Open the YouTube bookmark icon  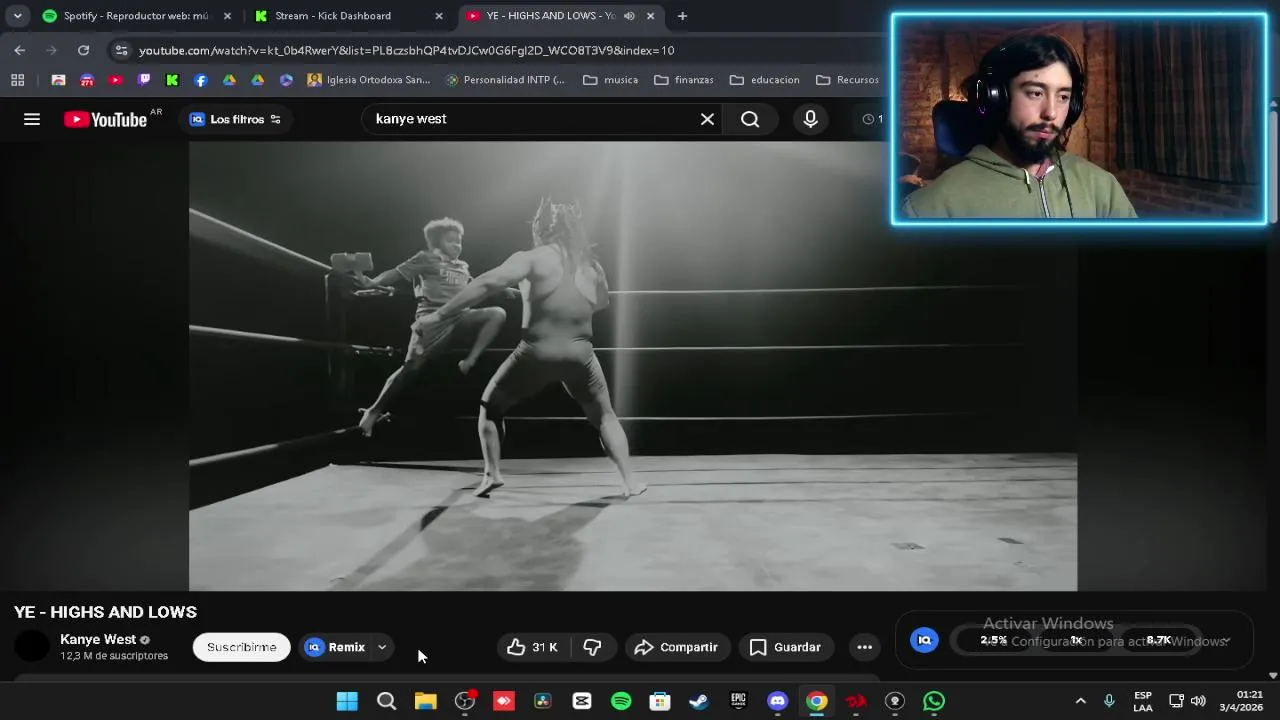(x=115, y=80)
